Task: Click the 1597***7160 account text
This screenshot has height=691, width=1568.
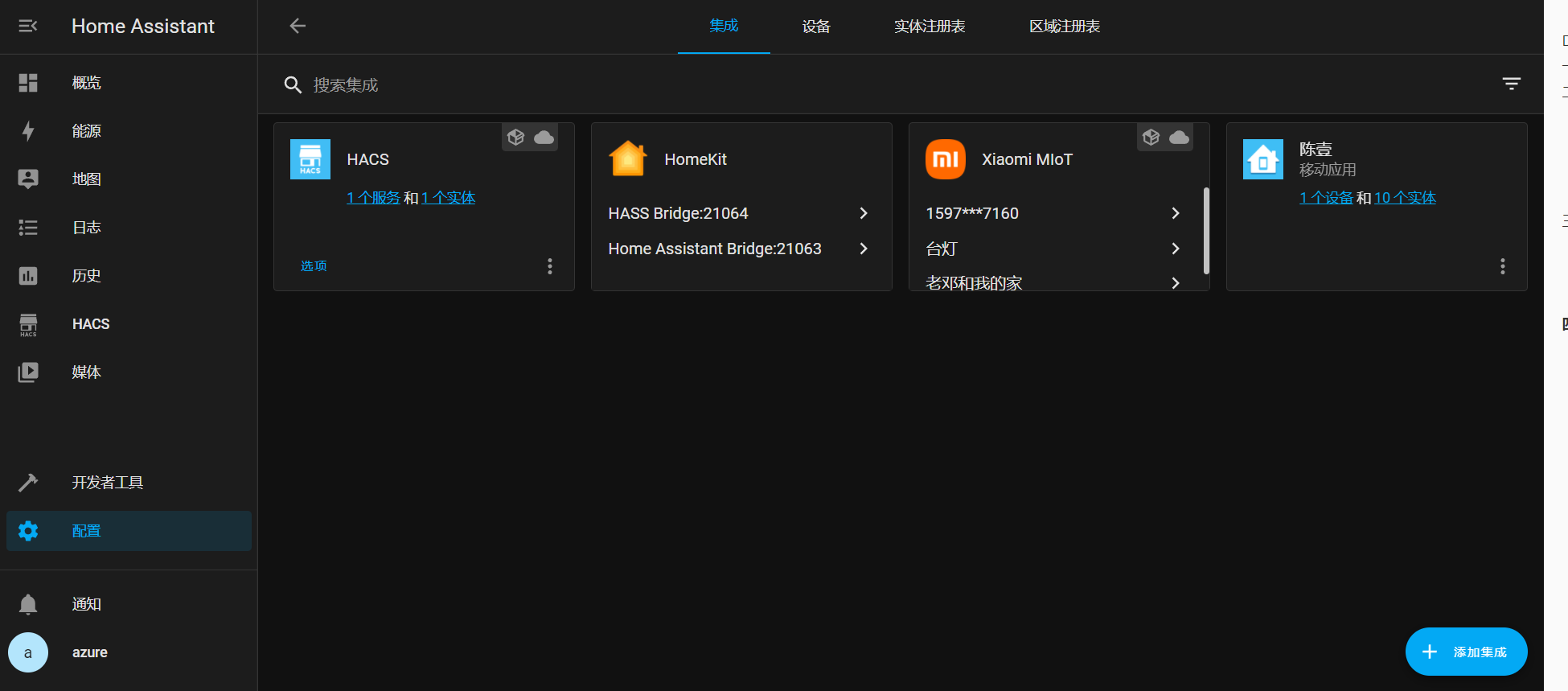Action: click(x=972, y=213)
